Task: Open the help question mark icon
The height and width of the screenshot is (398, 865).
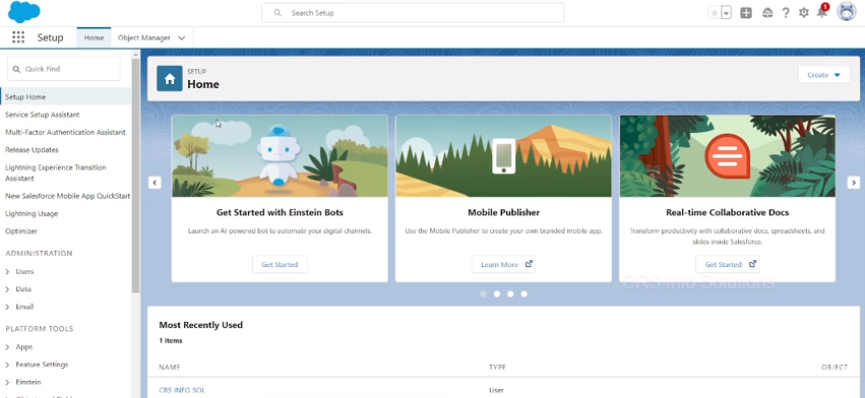Action: tap(786, 13)
